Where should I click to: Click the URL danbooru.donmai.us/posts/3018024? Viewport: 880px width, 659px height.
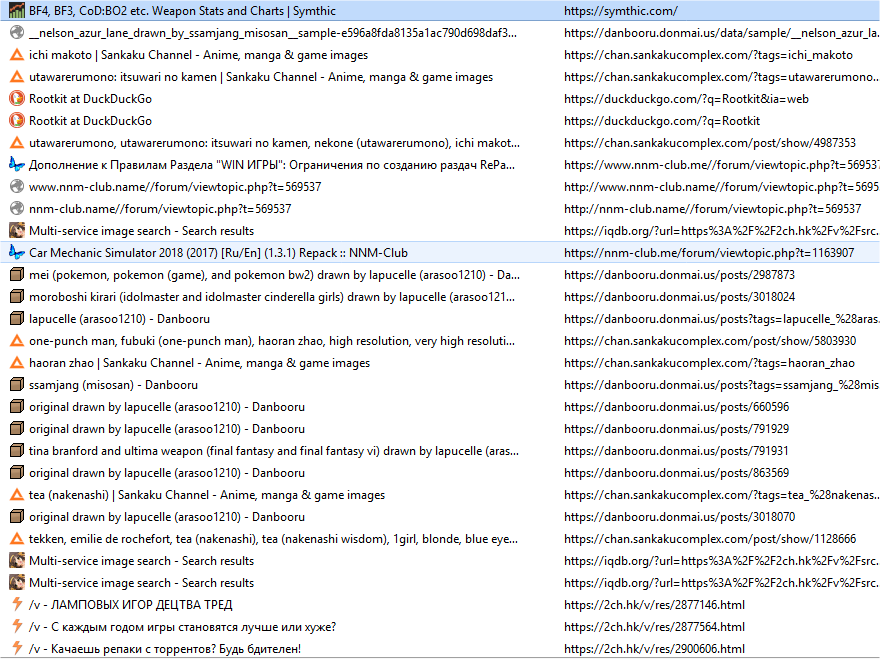(680, 296)
